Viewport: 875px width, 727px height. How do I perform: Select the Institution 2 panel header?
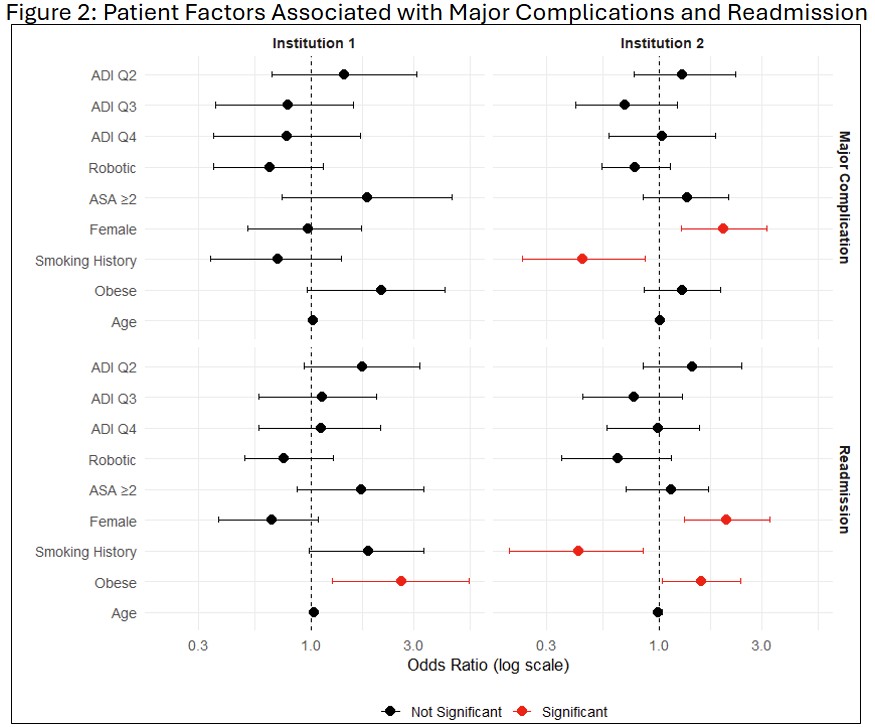point(662,43)
